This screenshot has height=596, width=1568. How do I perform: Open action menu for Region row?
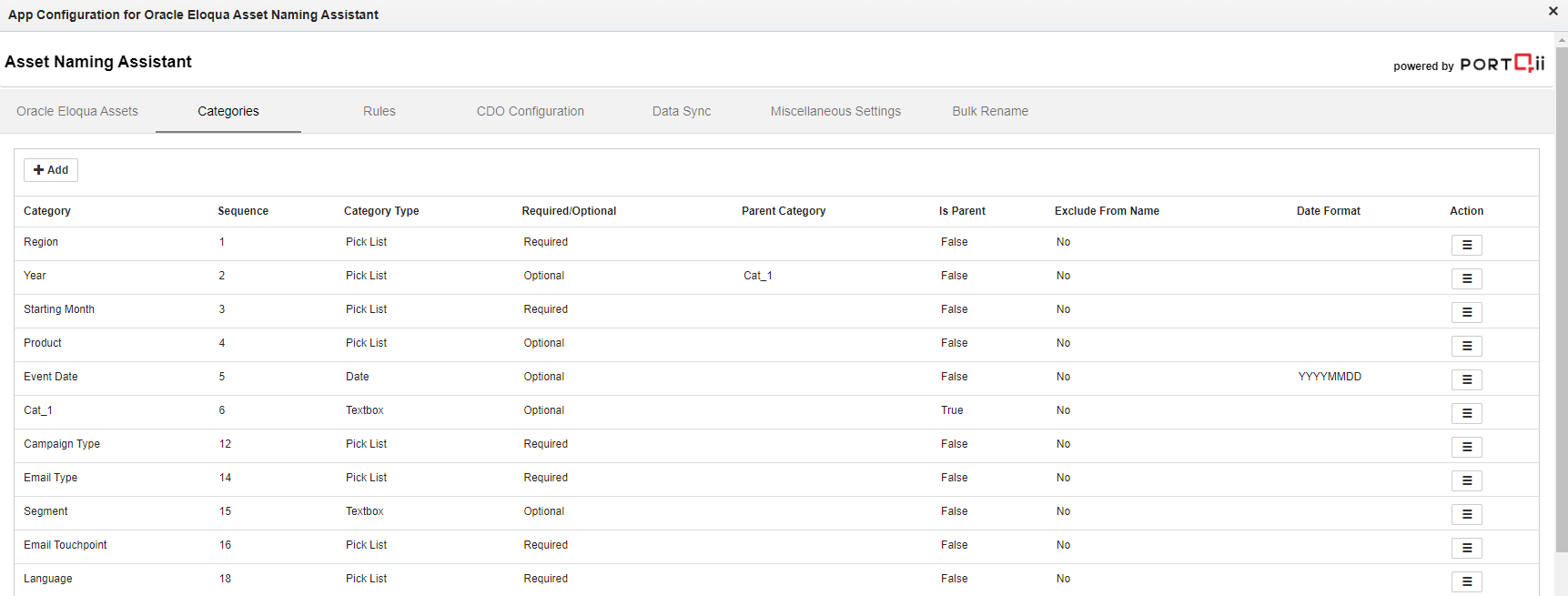pos(1466,245)
